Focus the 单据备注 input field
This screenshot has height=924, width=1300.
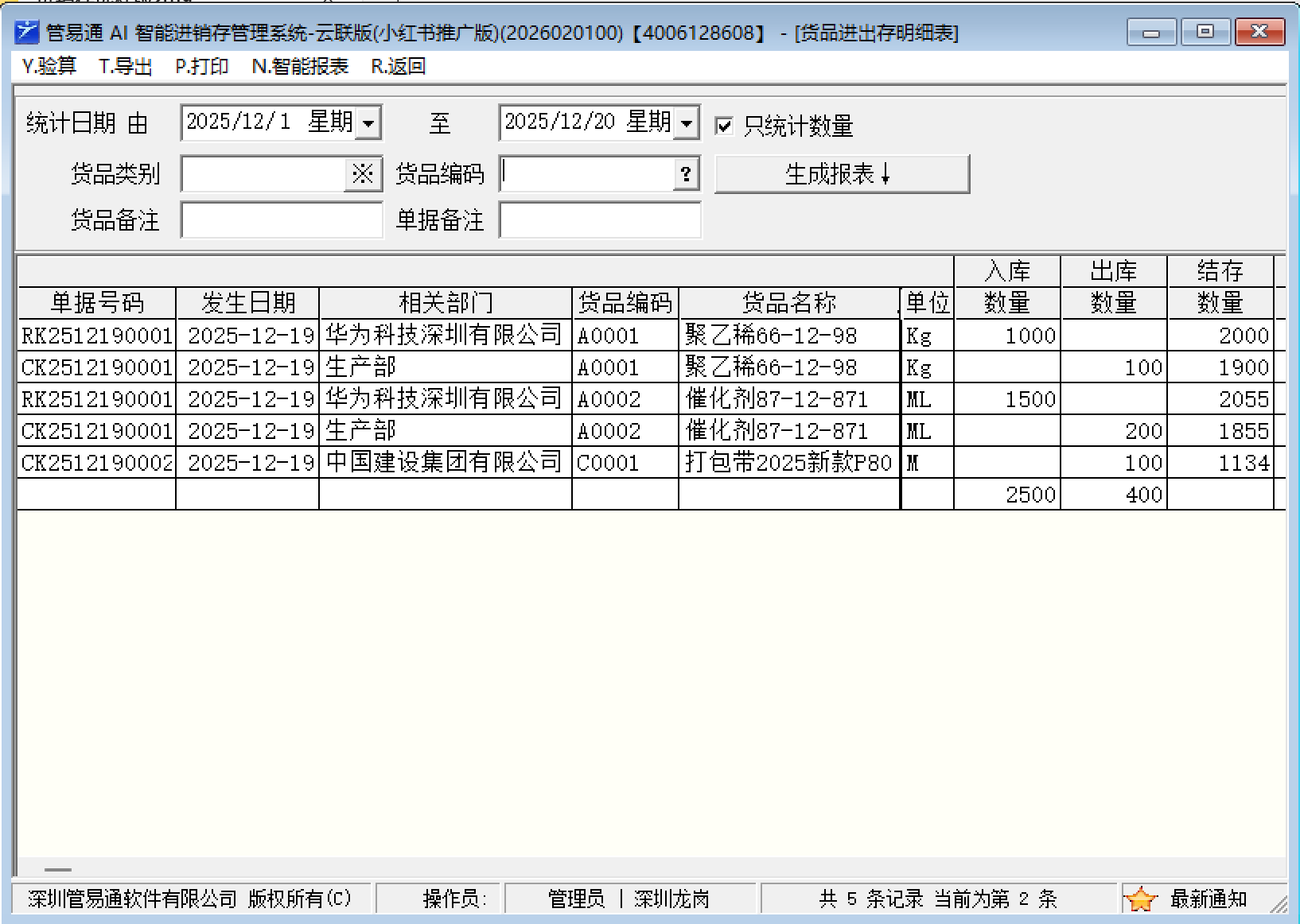600,220
